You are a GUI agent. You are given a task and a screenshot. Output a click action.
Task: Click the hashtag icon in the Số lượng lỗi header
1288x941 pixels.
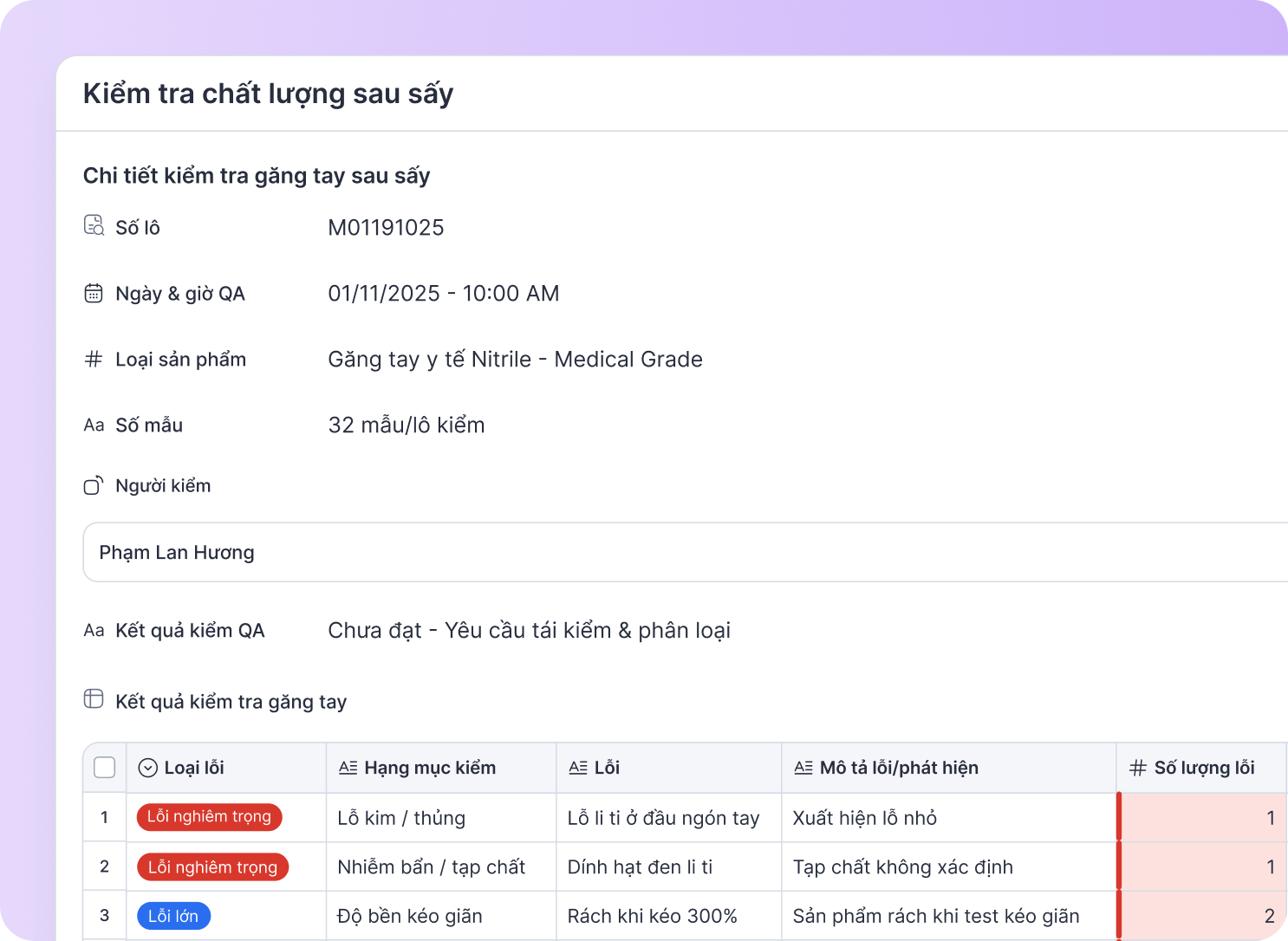click(1136, 767)
